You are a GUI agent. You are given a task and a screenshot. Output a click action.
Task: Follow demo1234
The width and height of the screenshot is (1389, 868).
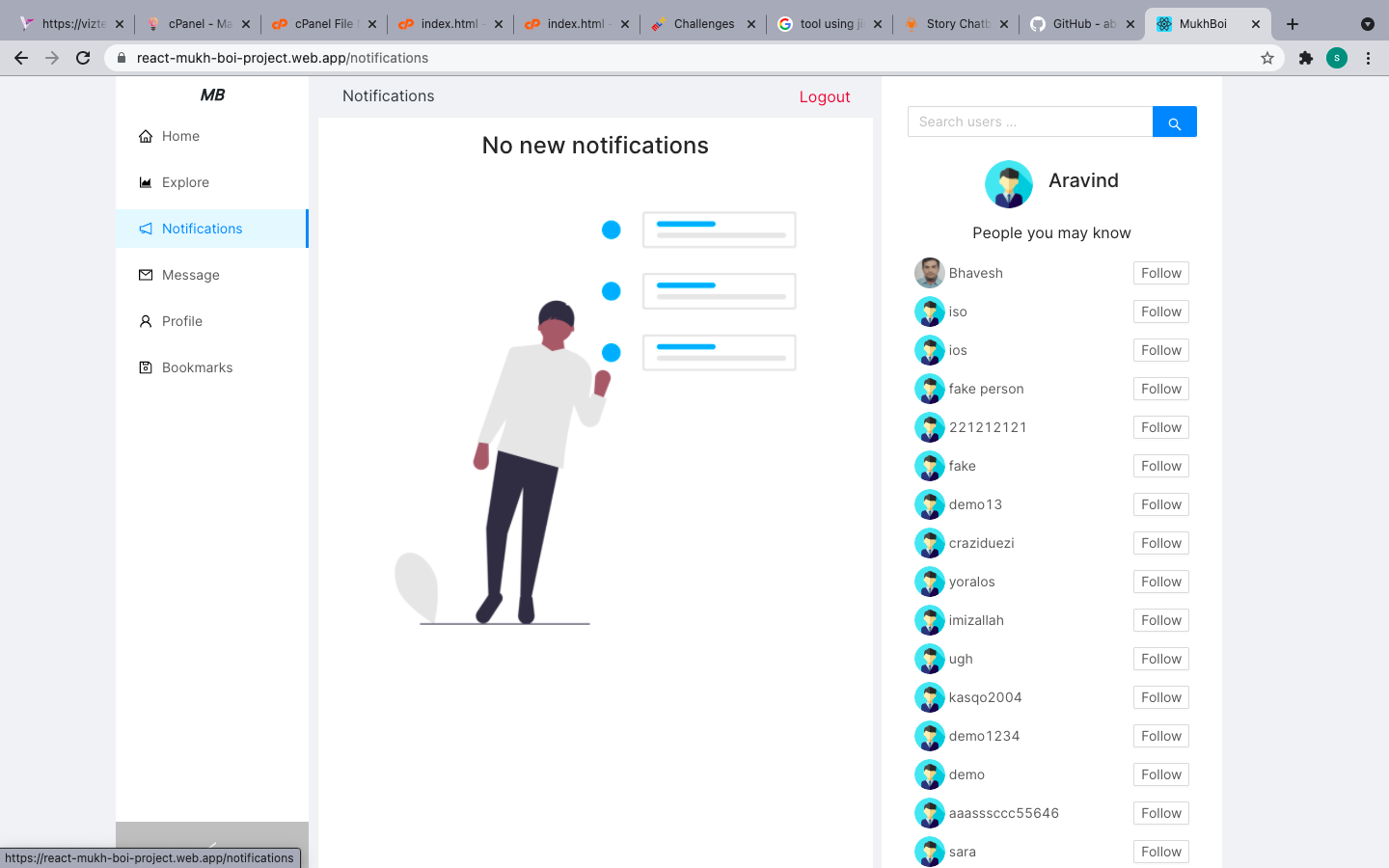coord(1161,736)
